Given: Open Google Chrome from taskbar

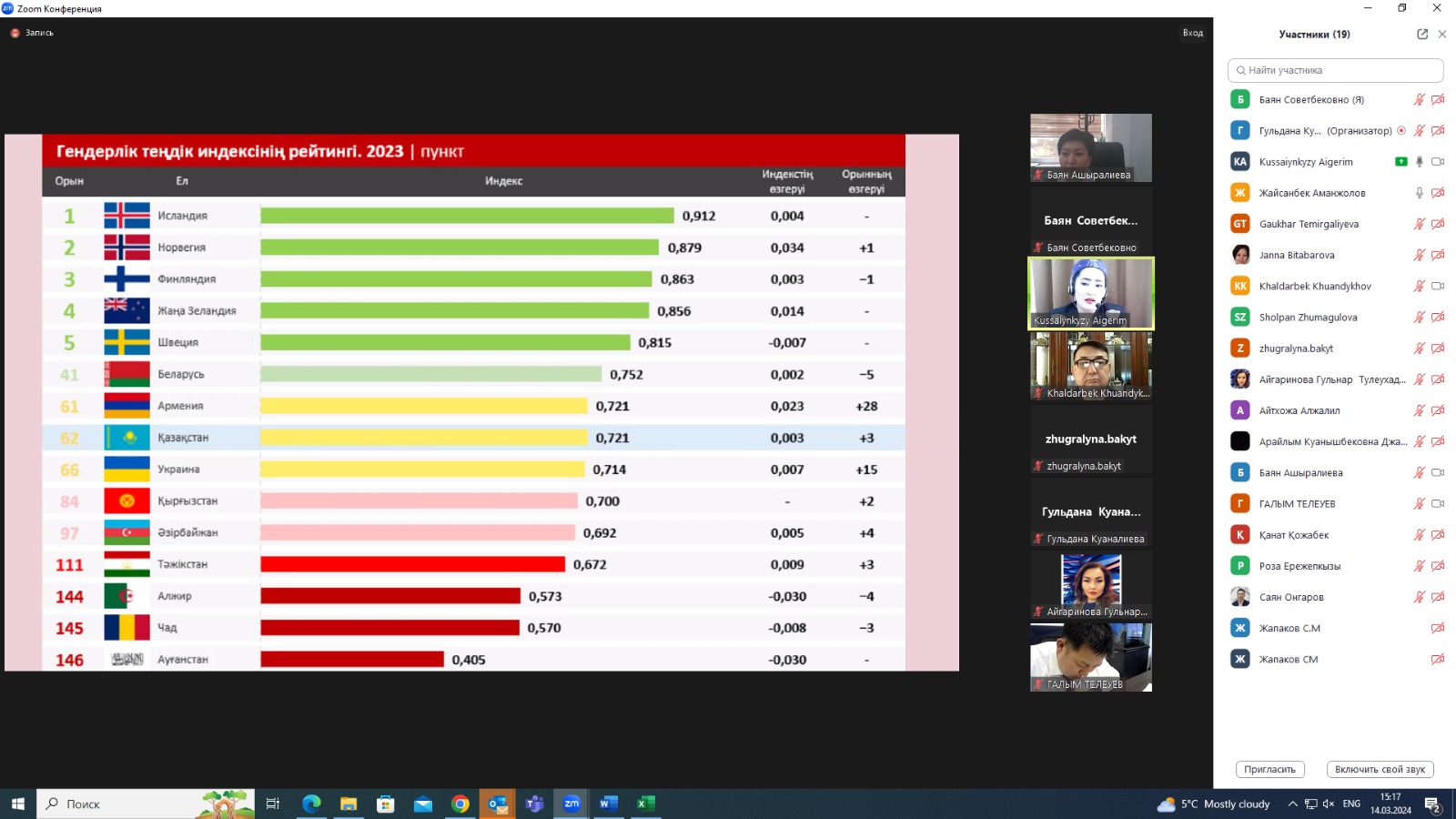Looking at the screenshot, I should coord(460,804).
